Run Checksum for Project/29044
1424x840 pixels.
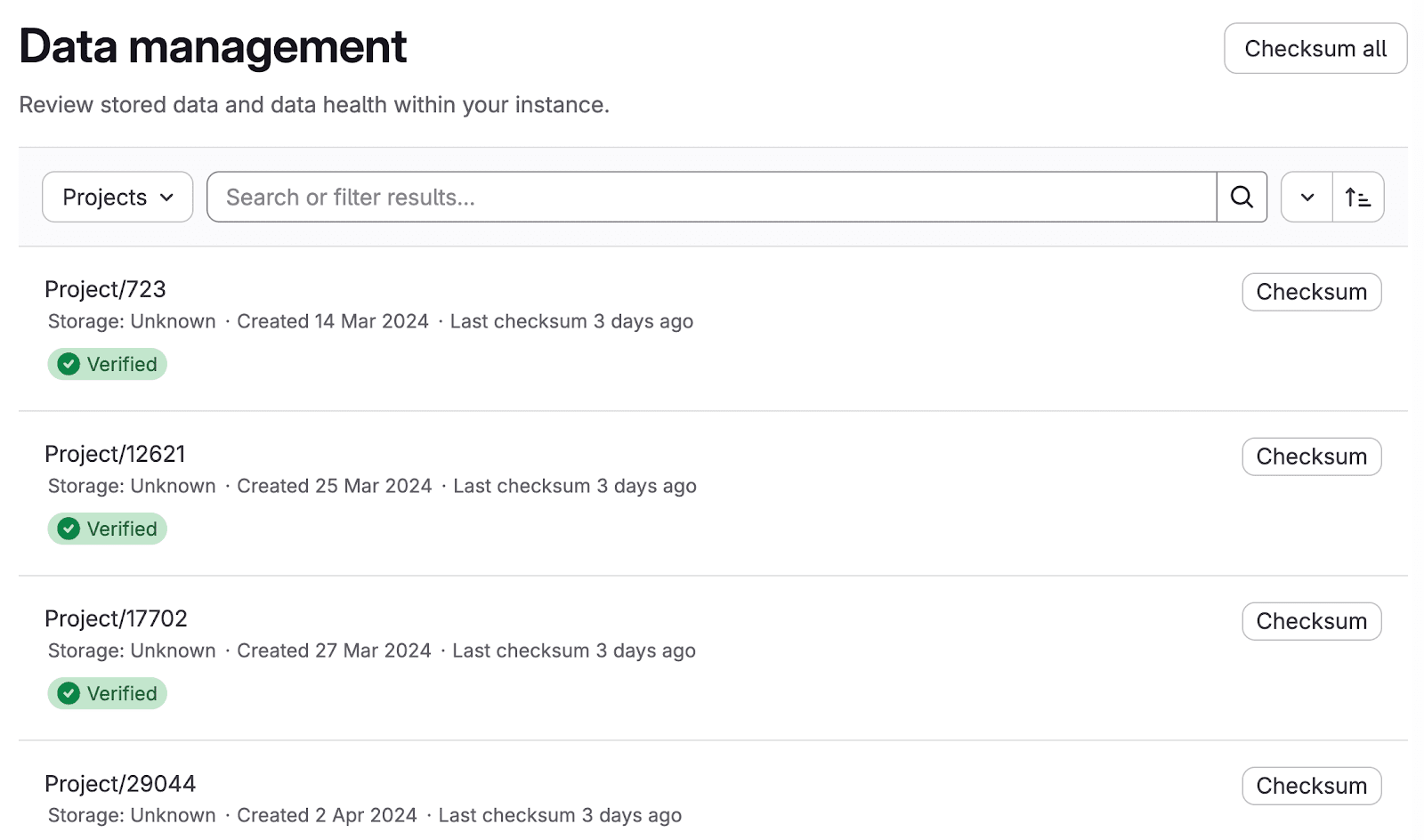point(1311,786)
